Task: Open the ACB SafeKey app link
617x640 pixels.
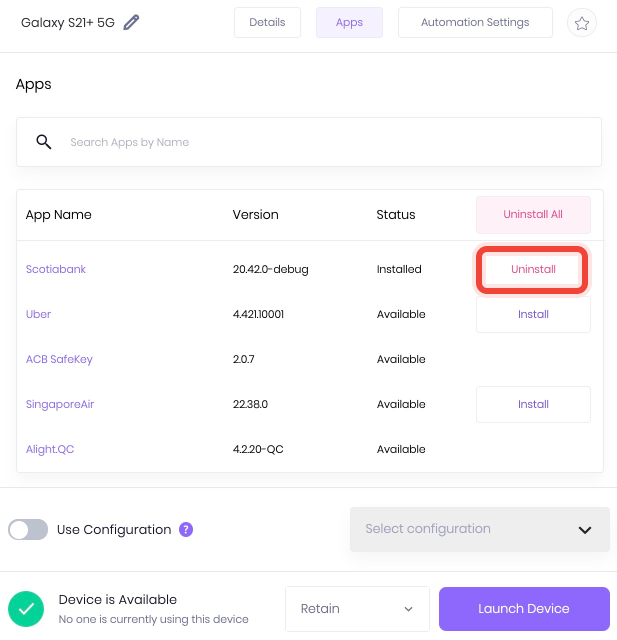Action: (59, 359)
